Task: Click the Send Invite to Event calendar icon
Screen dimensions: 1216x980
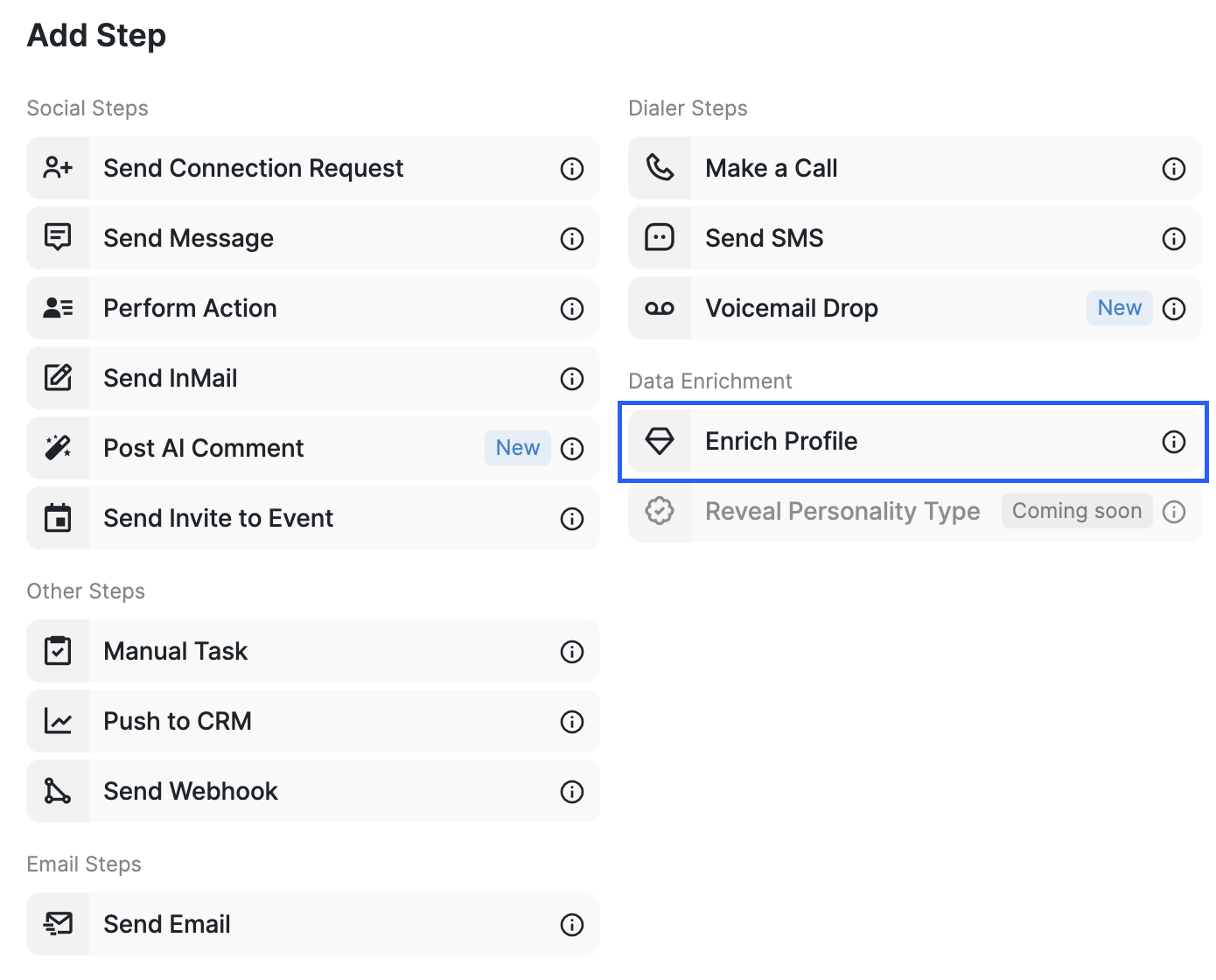Action: (58, 518)
